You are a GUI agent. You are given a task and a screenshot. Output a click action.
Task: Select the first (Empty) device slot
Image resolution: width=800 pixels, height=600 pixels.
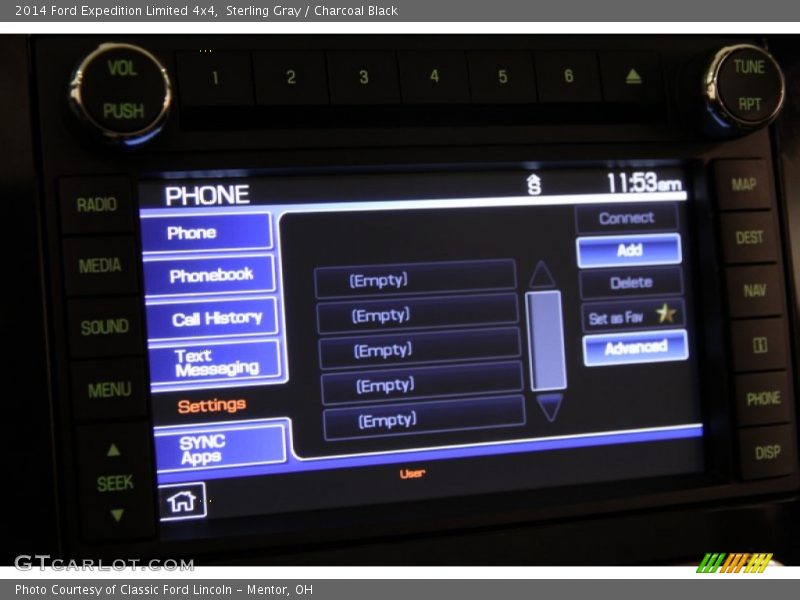coord(415,279)
